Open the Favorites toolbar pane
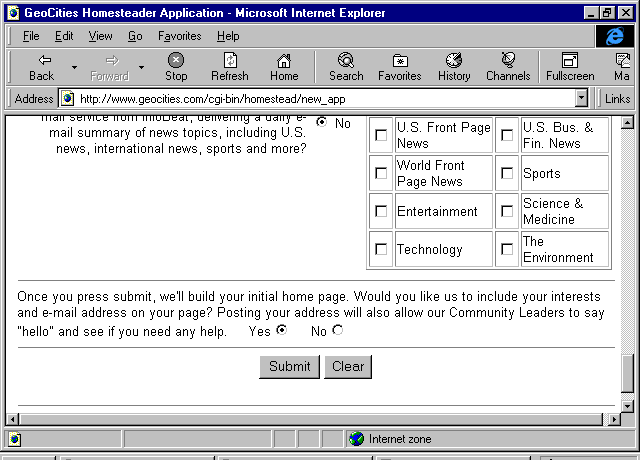The image size is (640, 460). click(x=400, y=67)
